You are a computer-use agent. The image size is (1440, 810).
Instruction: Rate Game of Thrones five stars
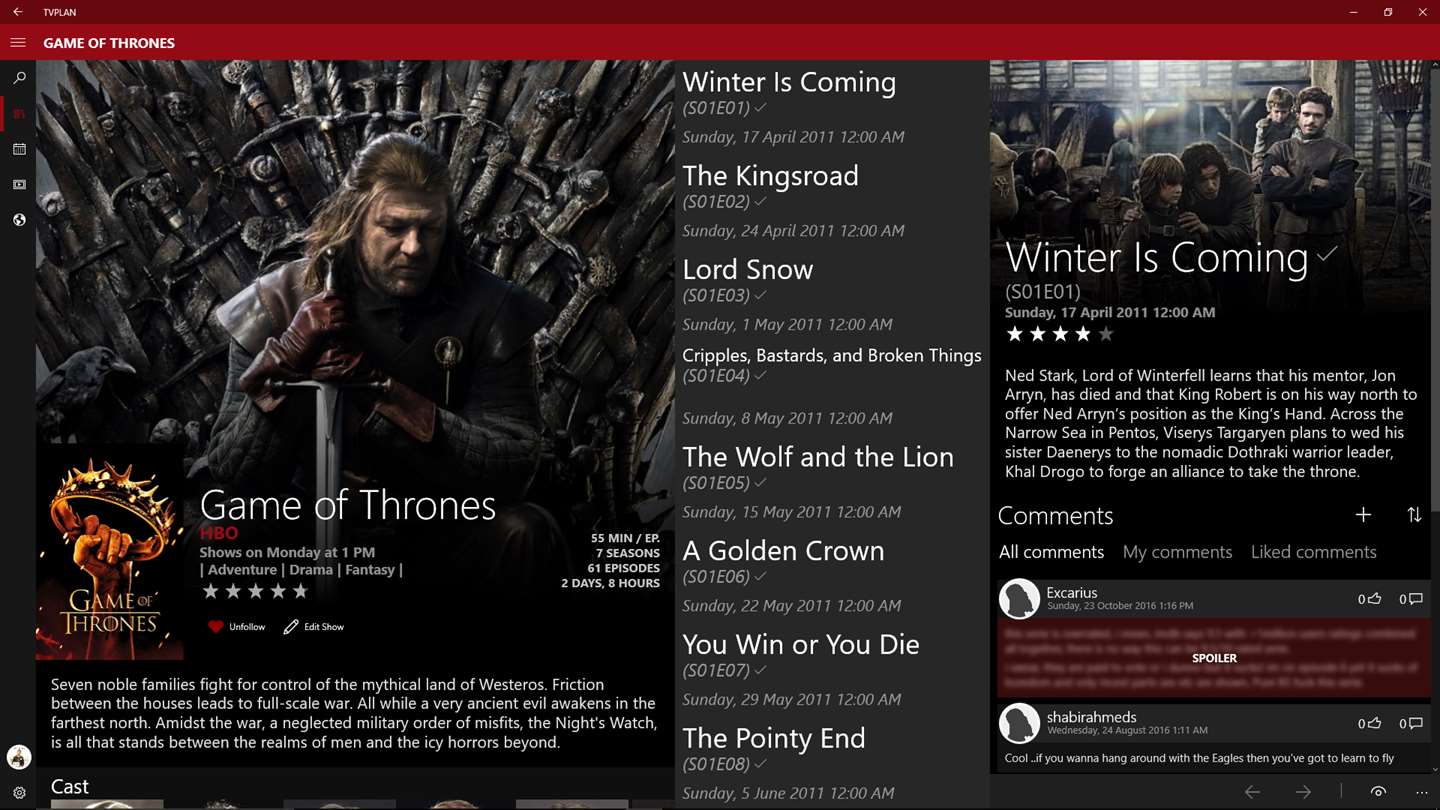tap(300, 591)
